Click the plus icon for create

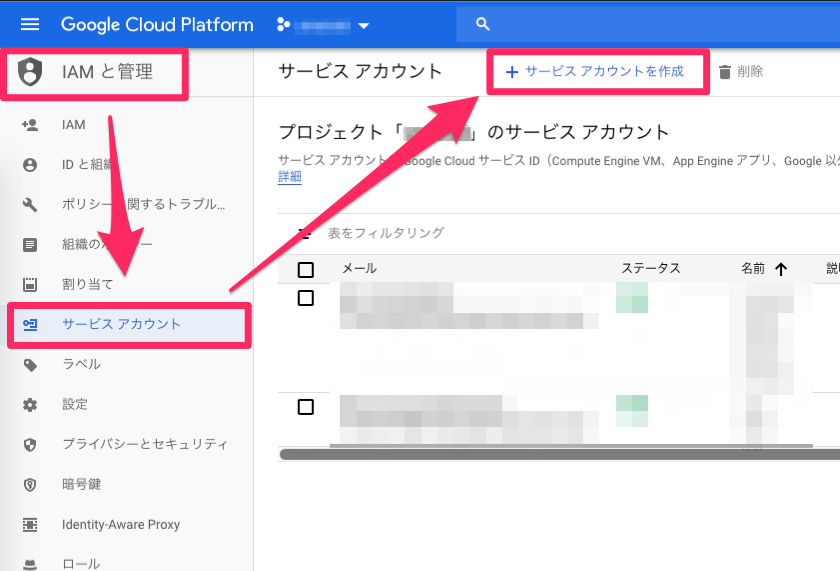pyautogui.click(x=512, y=72)
